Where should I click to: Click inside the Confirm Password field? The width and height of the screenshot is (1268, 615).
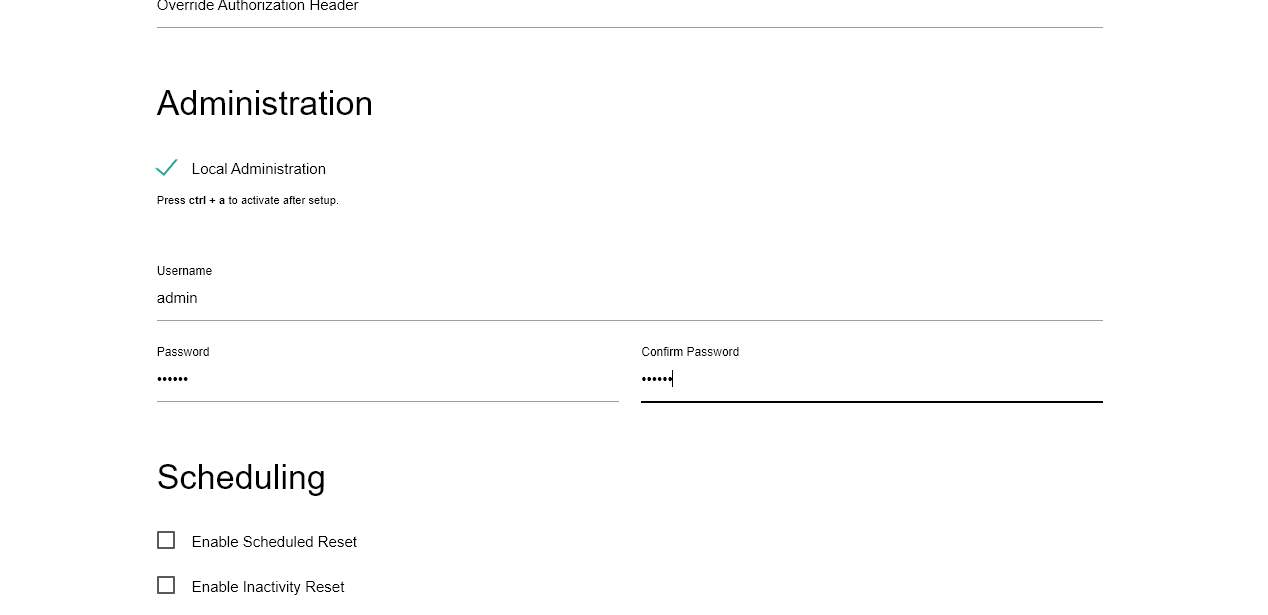coord(871,379)
